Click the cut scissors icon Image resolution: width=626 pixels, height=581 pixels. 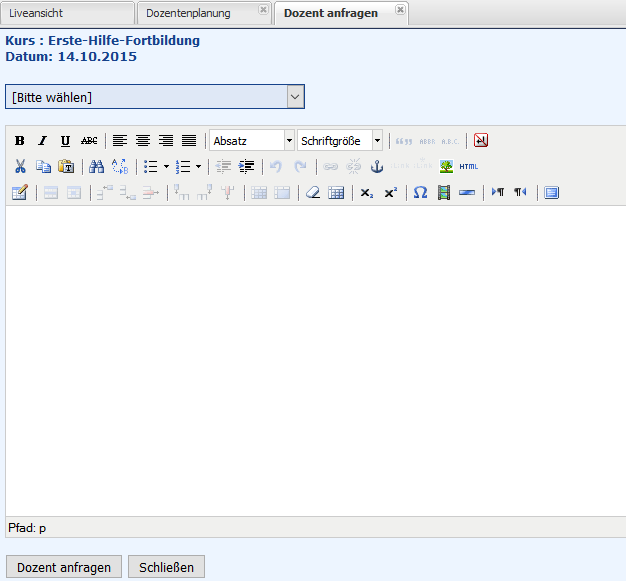[19, 166]
